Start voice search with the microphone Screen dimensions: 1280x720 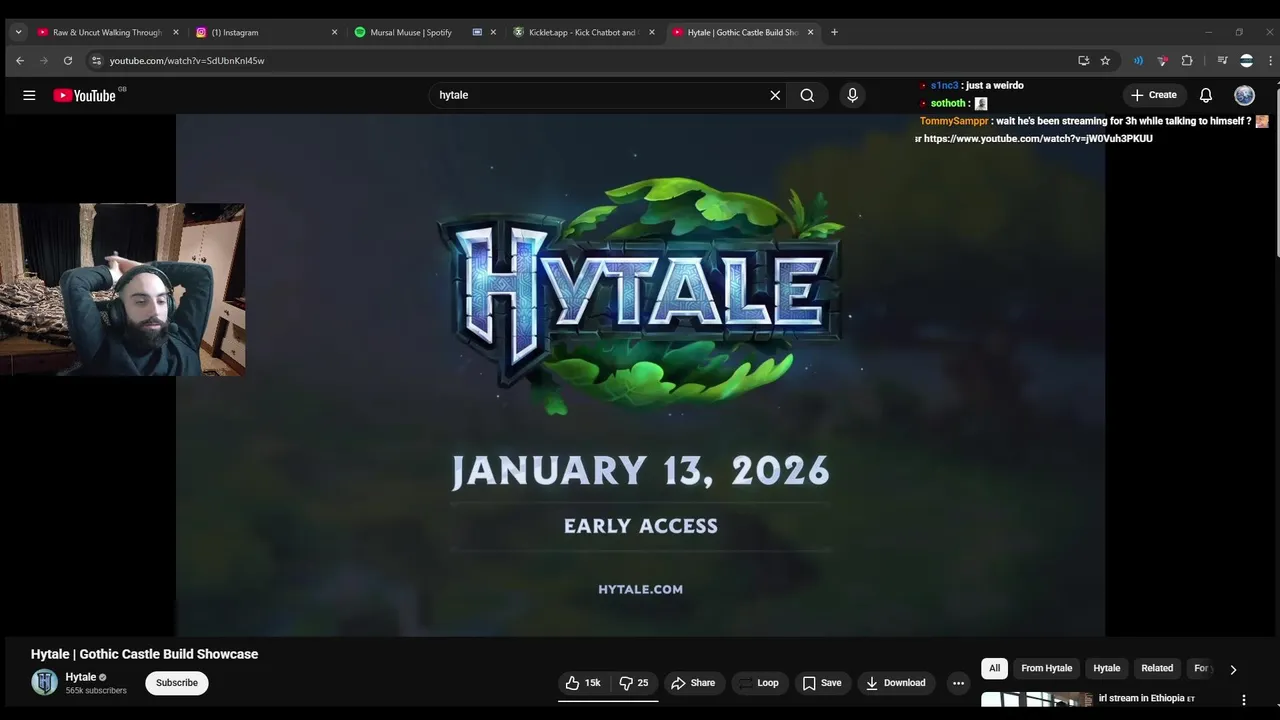coord(852,95)
